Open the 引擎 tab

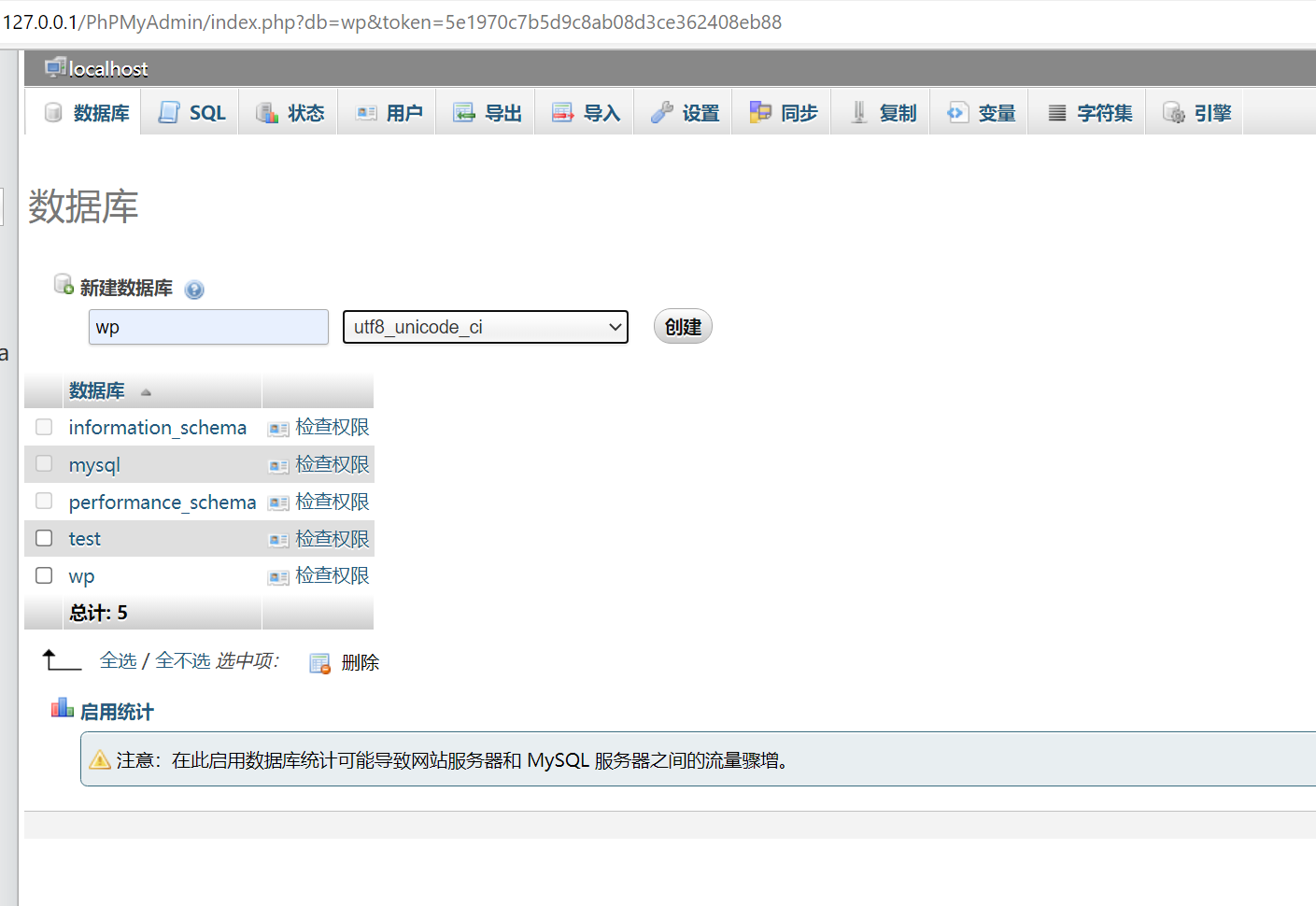[x=1195, y=112]
